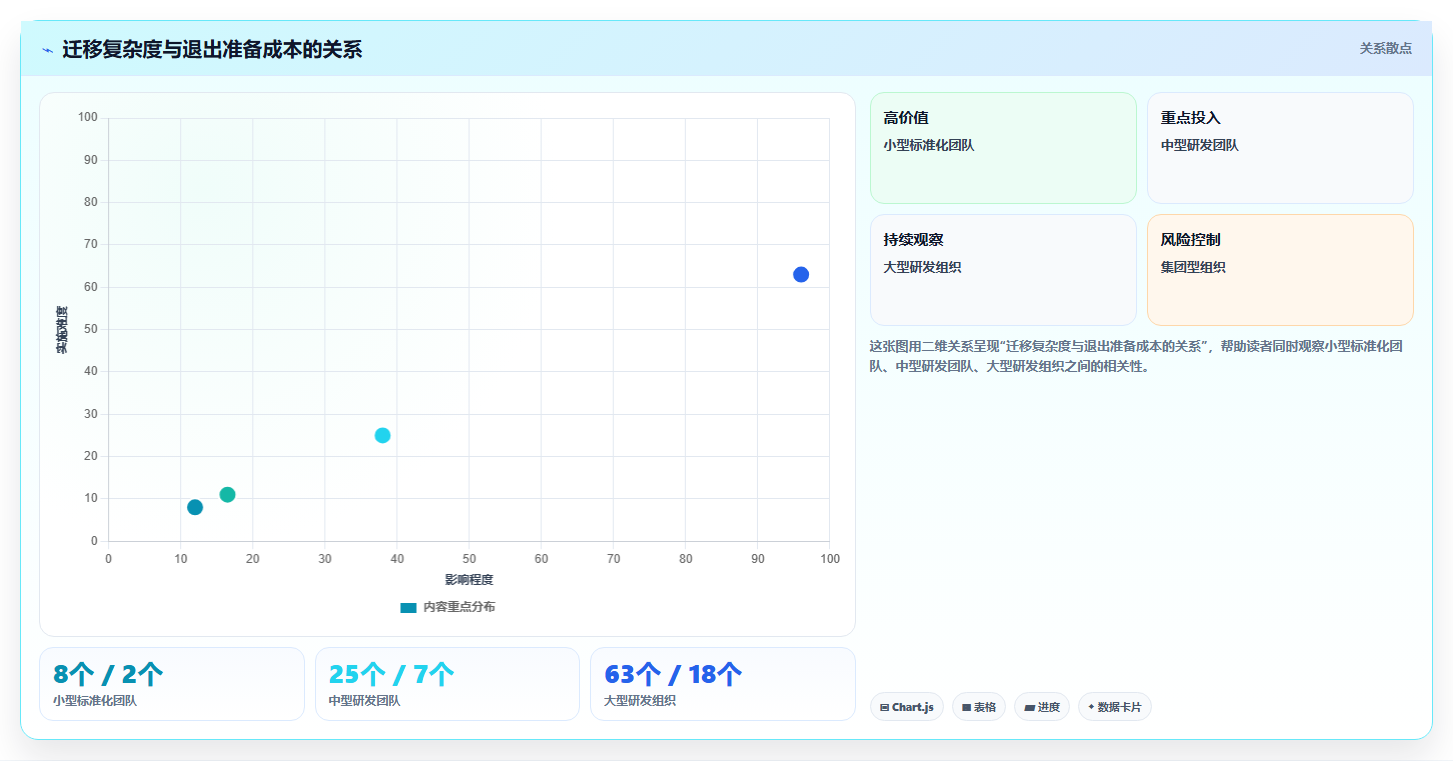
Task: Click the "数据卡片" tag
Action: click(x=1115, y=707)
